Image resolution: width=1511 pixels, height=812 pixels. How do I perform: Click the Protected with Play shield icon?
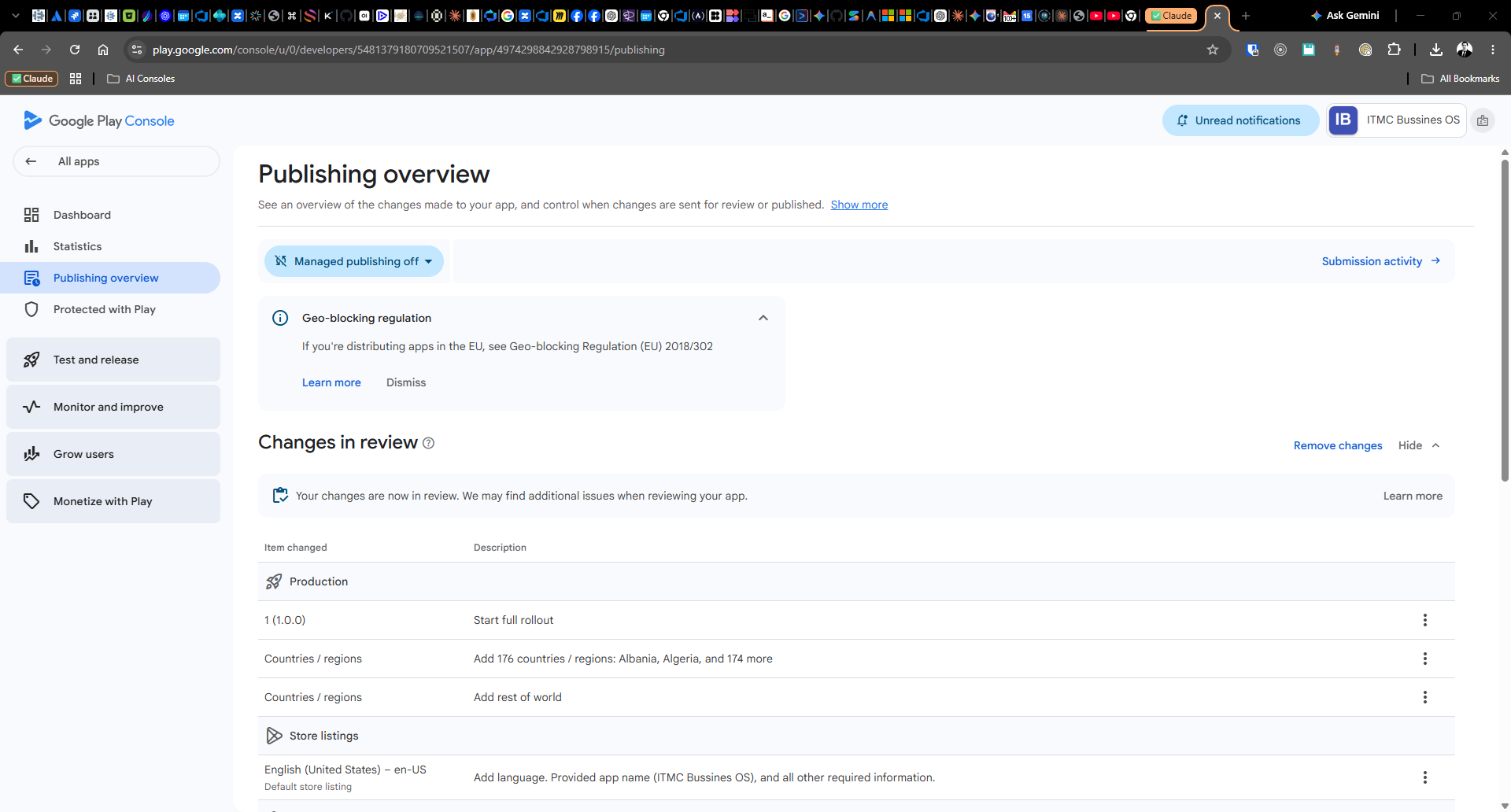[x=31, y=309]
